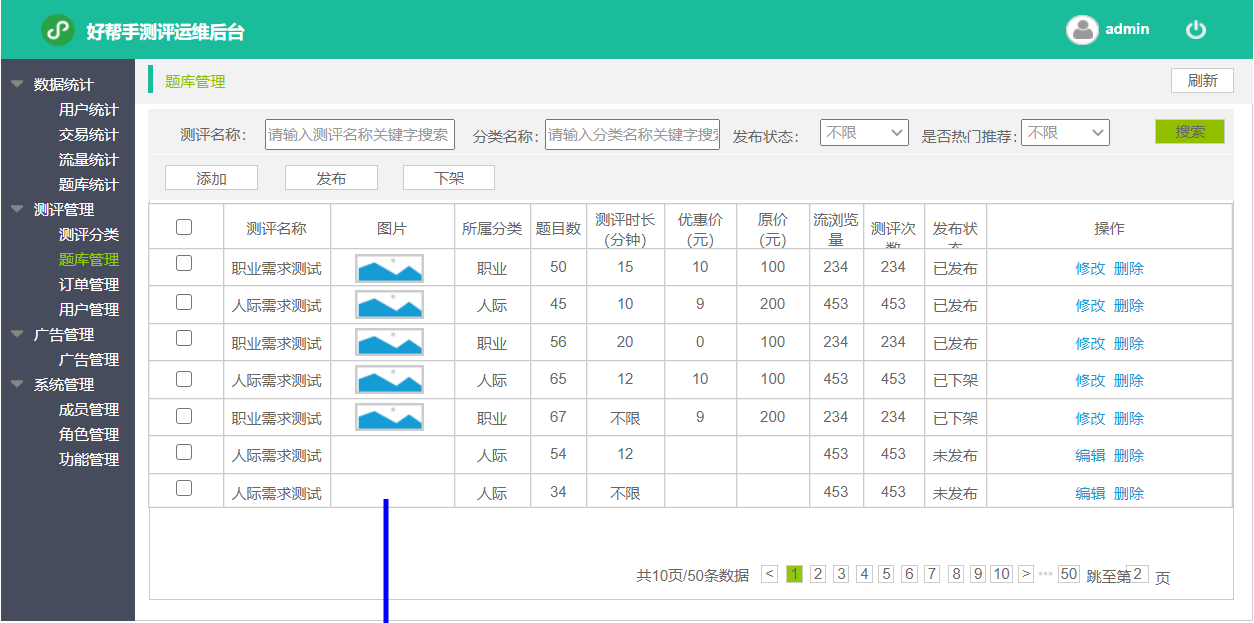Click 修改 in the 50-question row
This screenshot has width=1254, height=623.
(1090, 268)
